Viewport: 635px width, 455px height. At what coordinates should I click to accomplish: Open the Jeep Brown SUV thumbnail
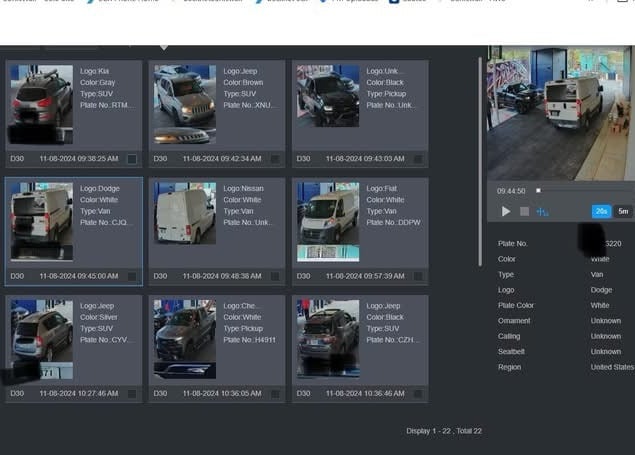click(x=184, y=105)
